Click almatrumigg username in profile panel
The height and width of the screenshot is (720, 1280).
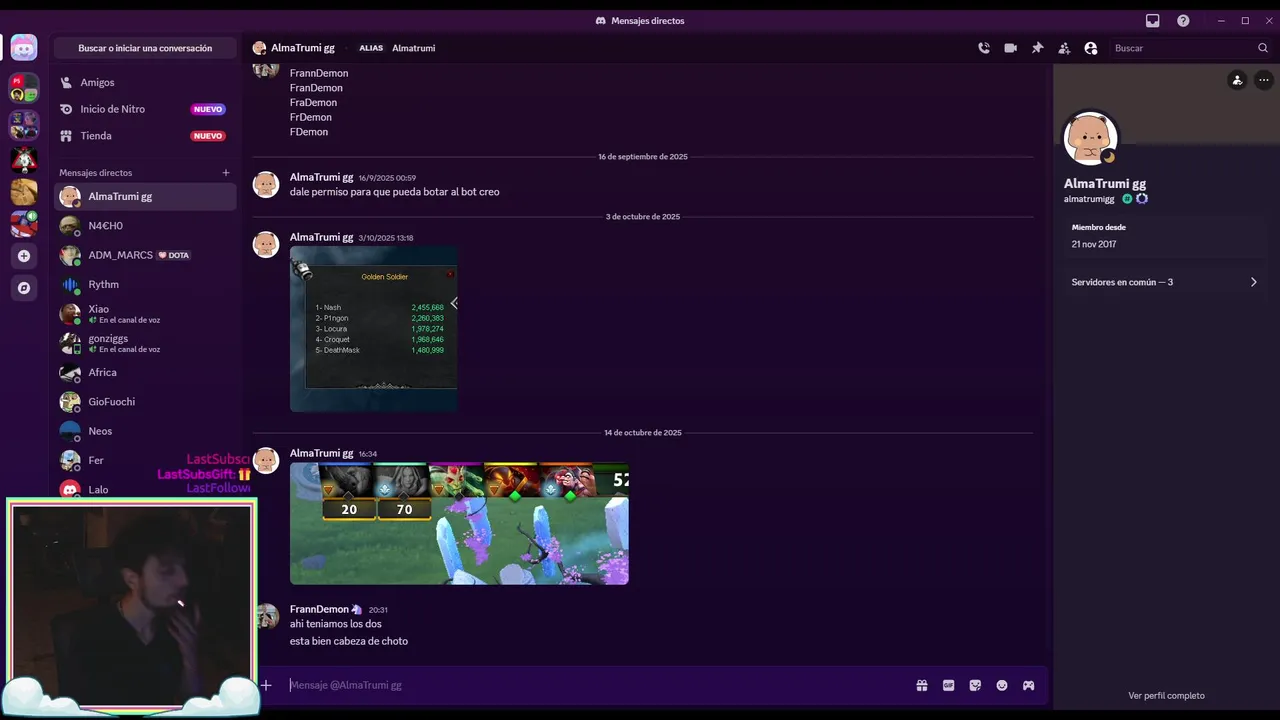pos(1089,199)
